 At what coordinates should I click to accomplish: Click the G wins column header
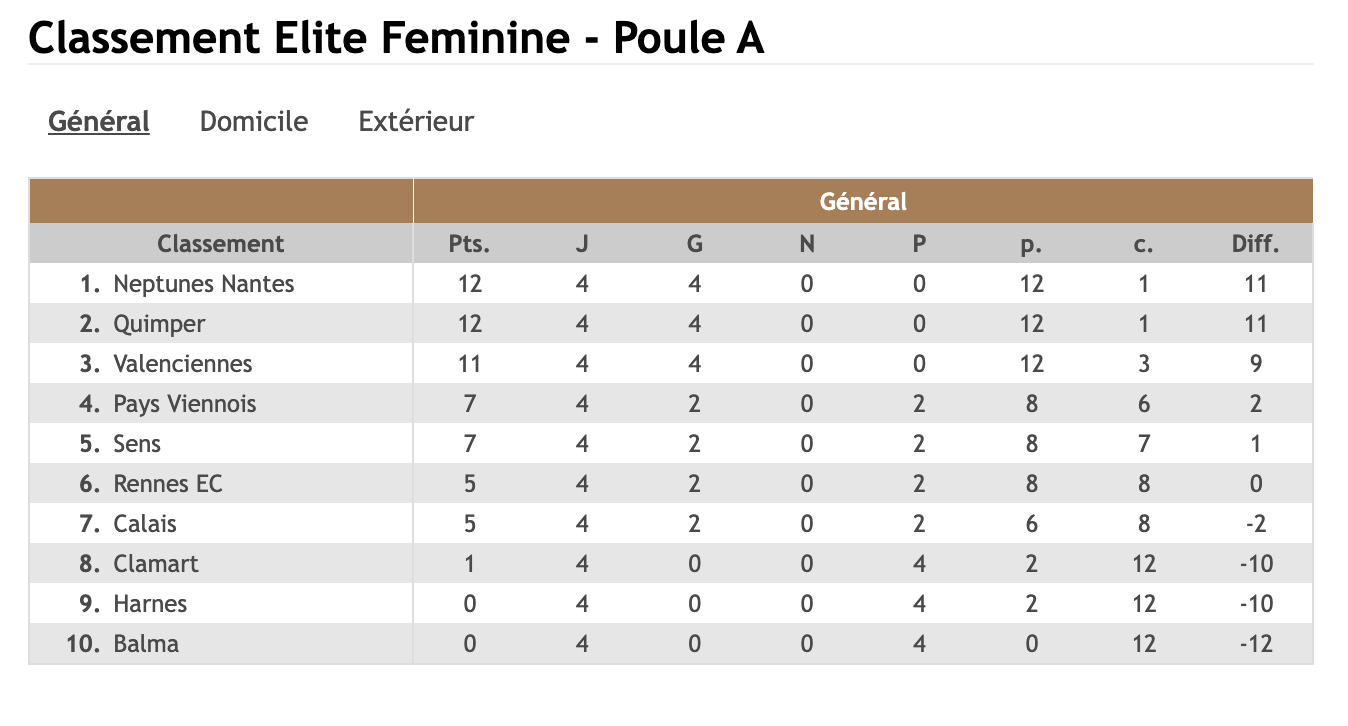(x=695, y=244)
